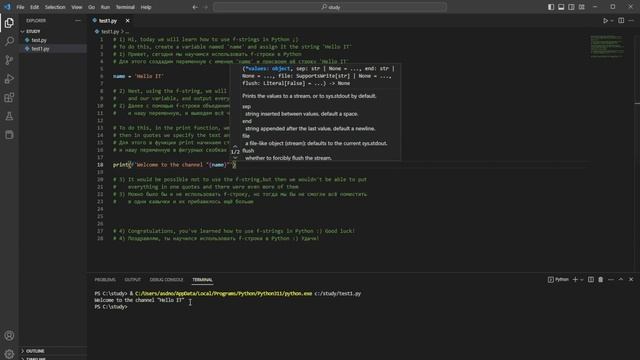Toggle the secondary side bar layout
Image resolution: width=640 pixels, height=360 pixels.
571,7
